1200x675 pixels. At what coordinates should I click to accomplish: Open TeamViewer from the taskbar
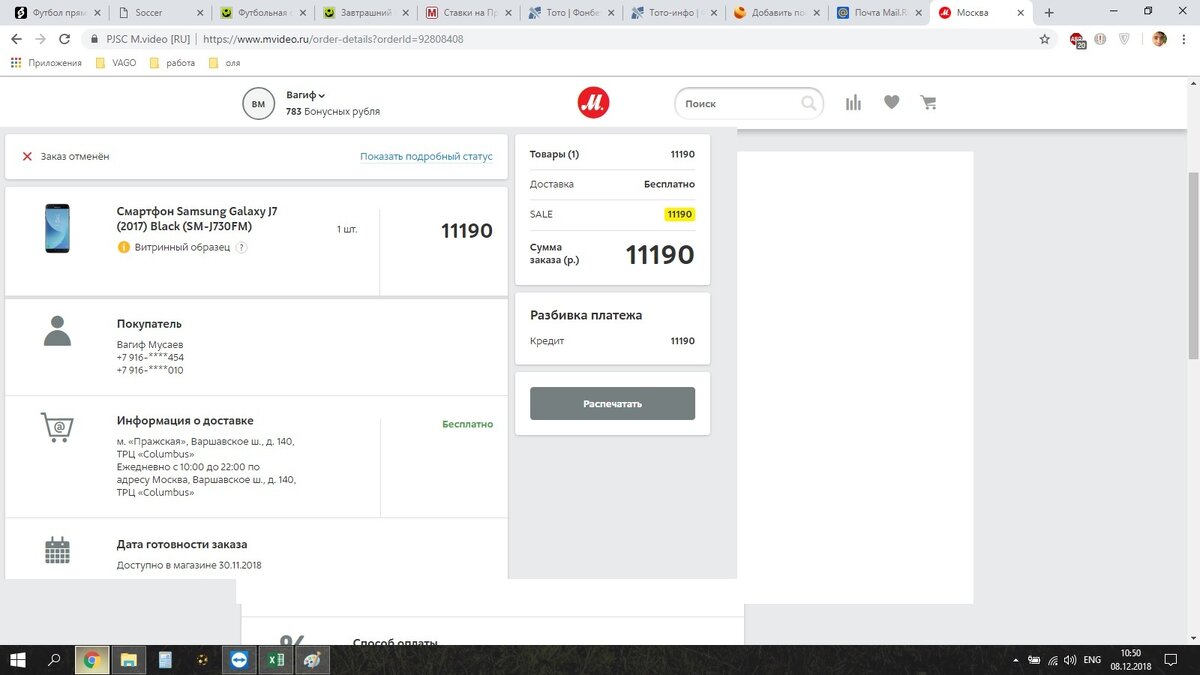coord(237,660)
